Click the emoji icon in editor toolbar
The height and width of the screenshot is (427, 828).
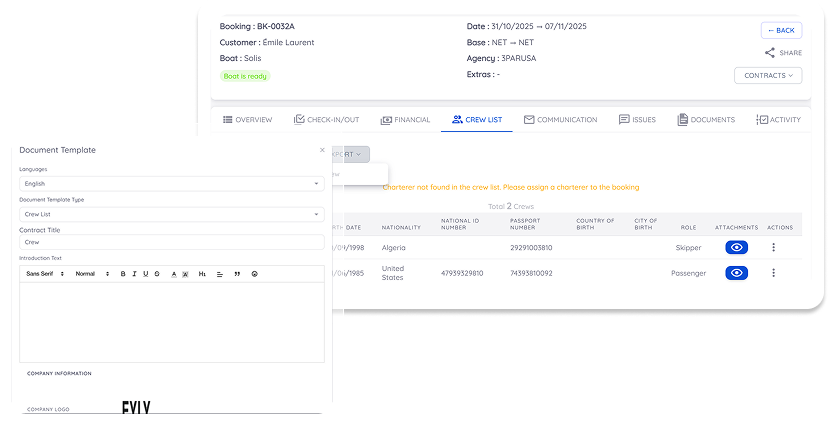tap(255, 274)
